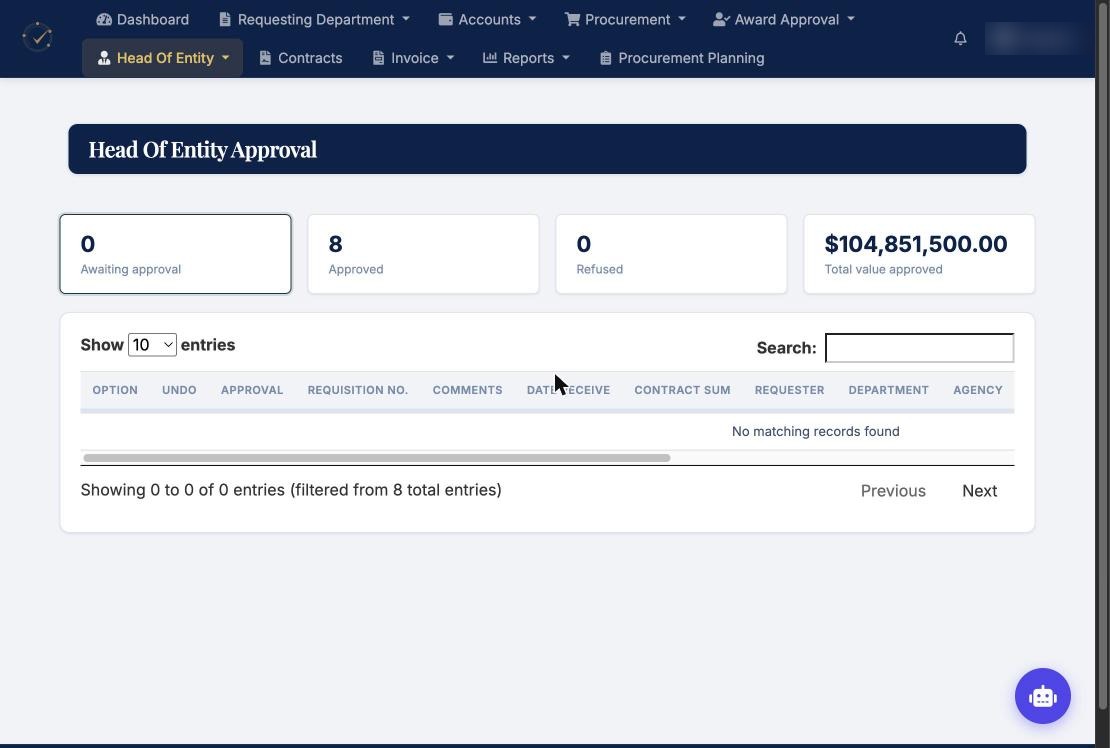Go to the Previous page of entries
The image size is (1110, 748).
[x=893, y=490]
